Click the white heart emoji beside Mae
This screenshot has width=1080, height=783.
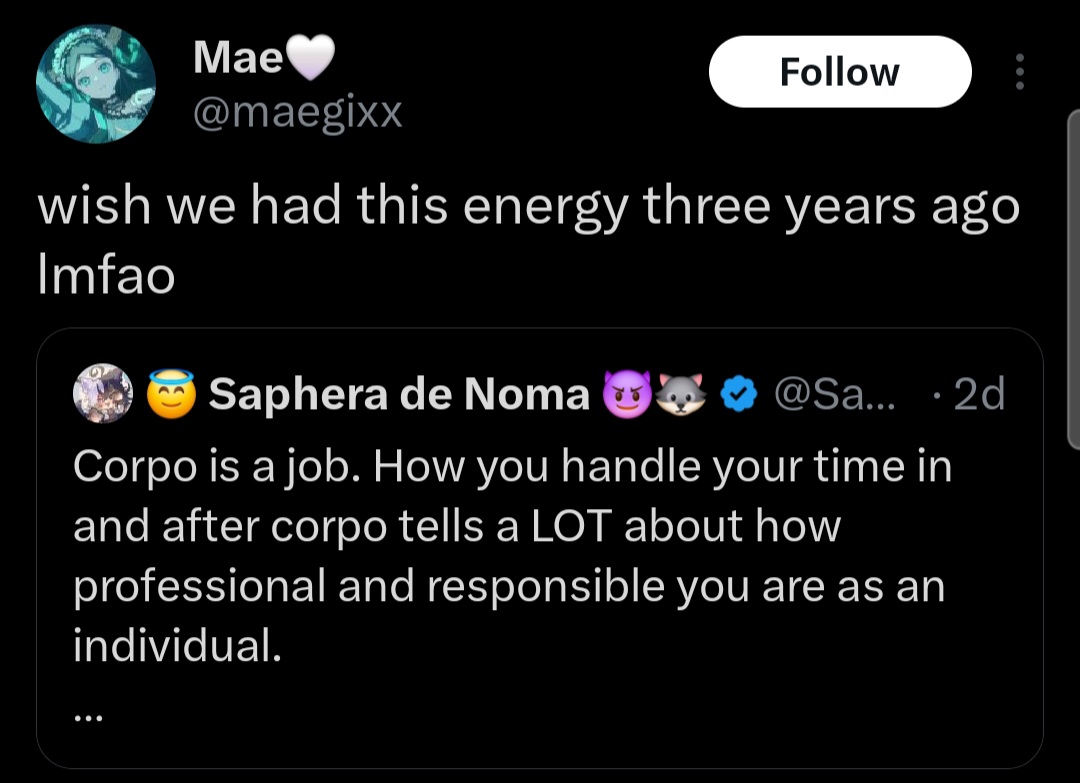tap(309, 59)
